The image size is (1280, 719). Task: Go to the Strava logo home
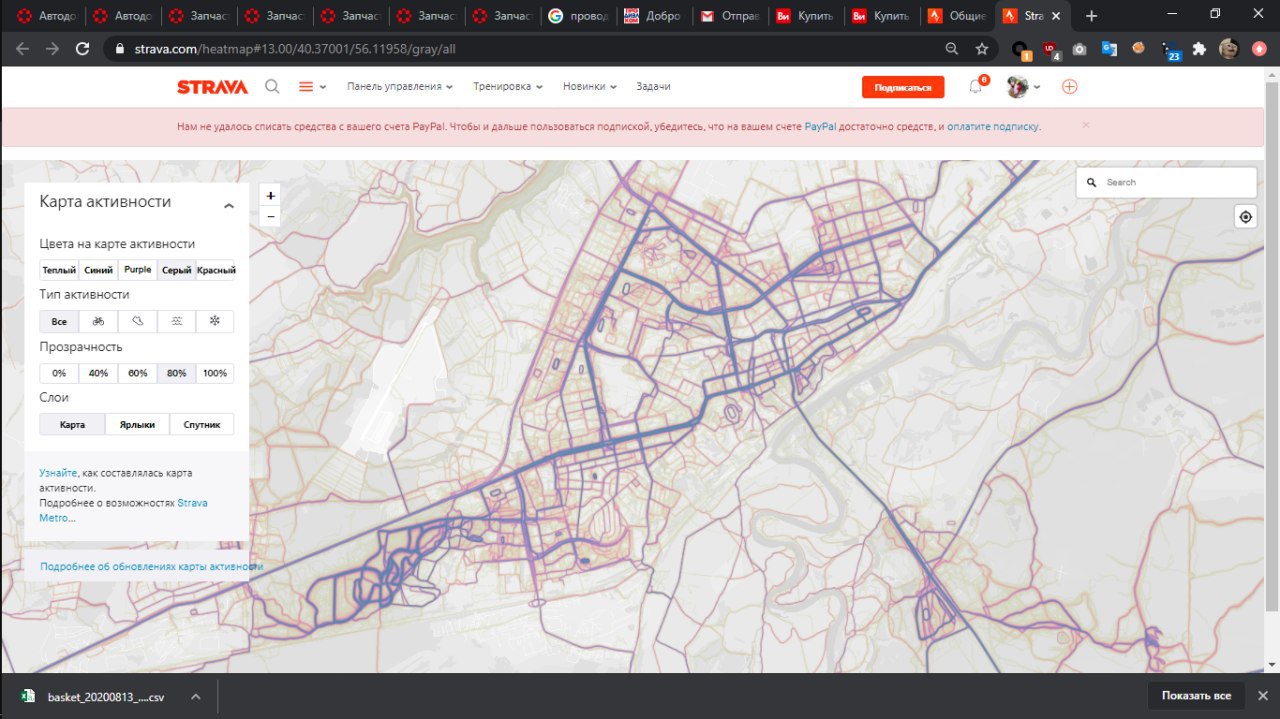(212, 87)
